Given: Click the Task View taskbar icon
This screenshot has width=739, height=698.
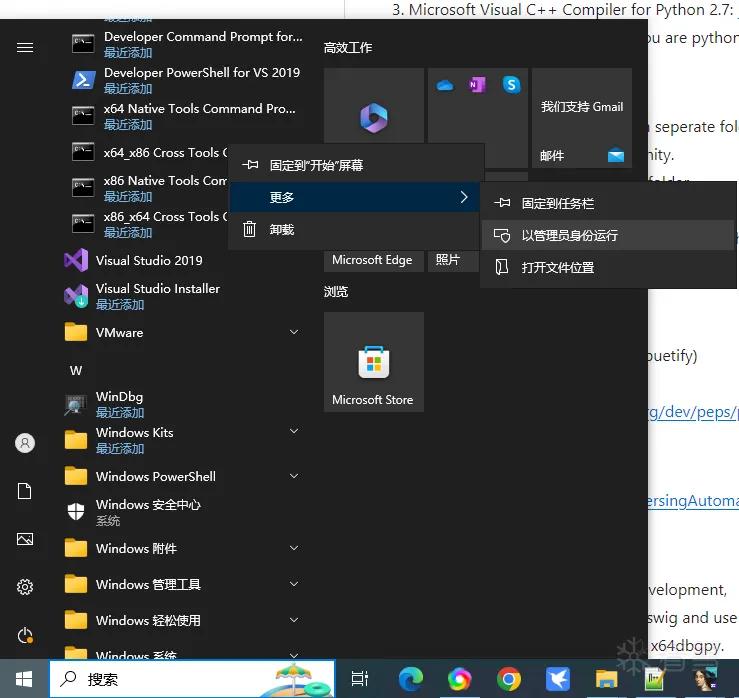Looking at the screenshot, I should pos(360,679).
